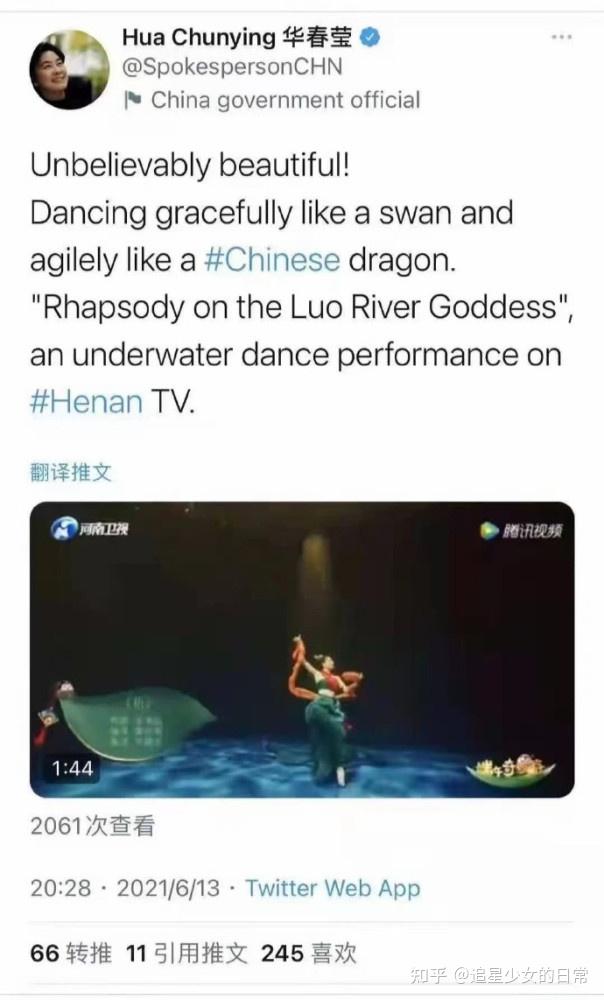This screenshot has height=1000, width=604.
Task: View the 245 likes list
Action: click(x=309, y=953)
